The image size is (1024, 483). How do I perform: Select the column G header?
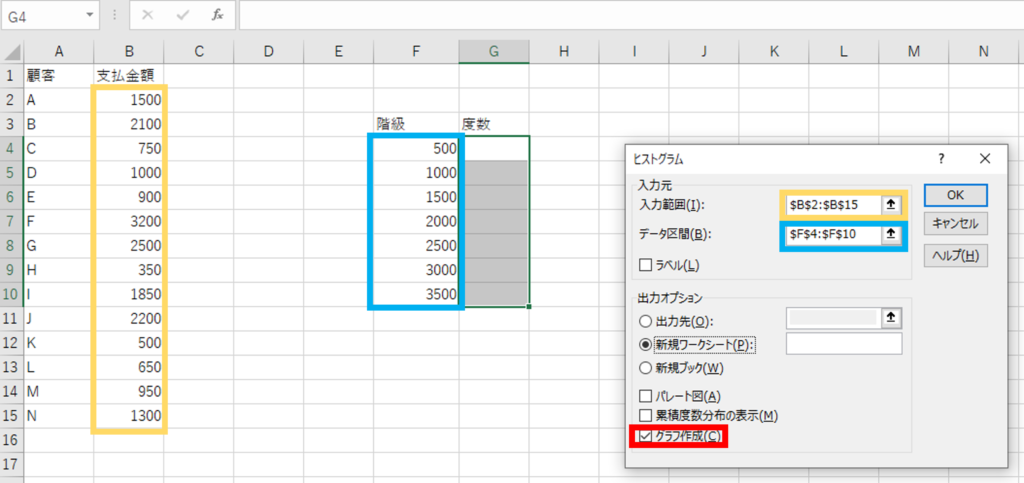(494, 52)
